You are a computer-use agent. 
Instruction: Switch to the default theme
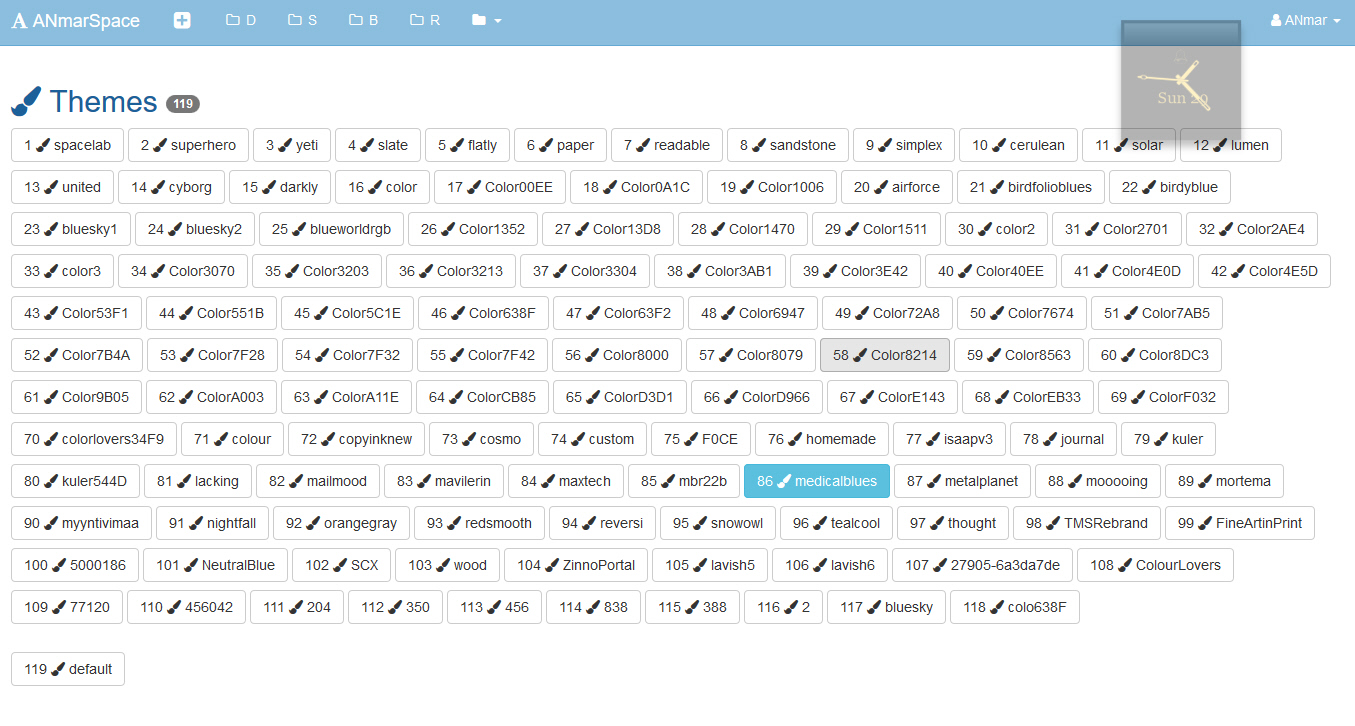68,669
